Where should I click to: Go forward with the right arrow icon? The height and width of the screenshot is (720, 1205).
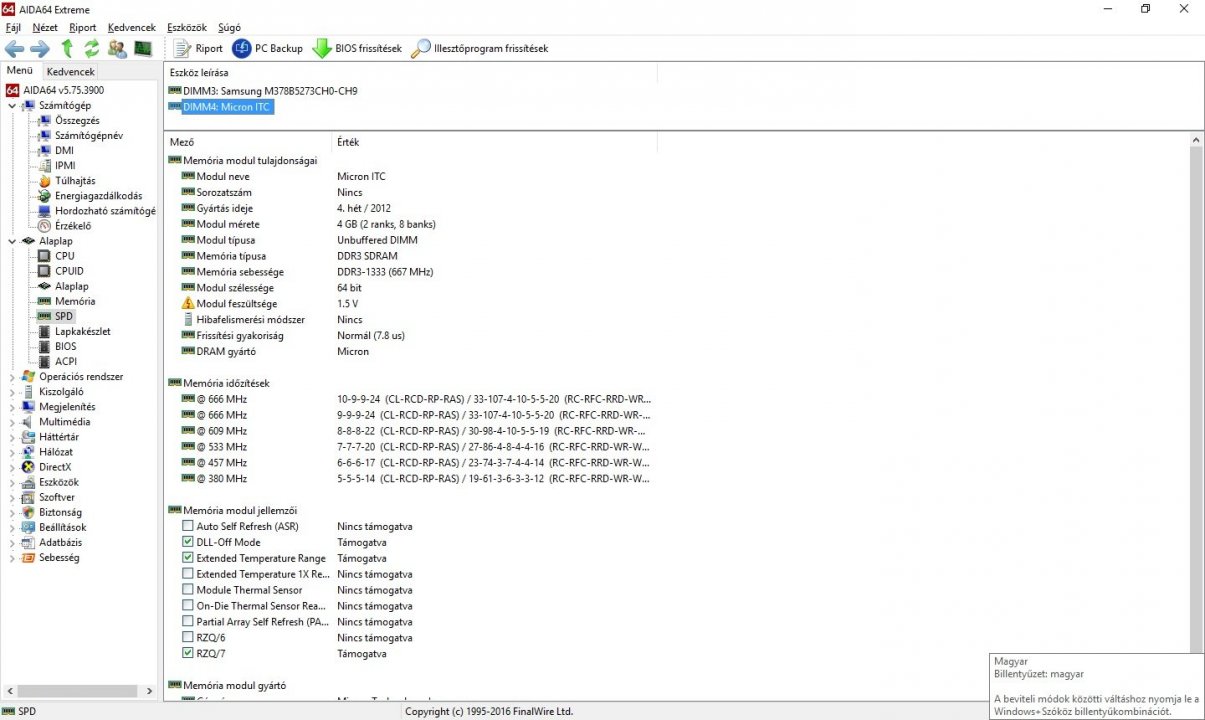40,48
